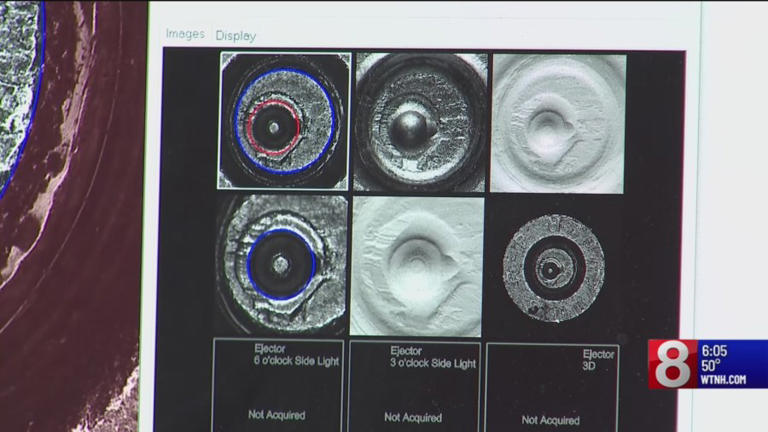Viewport: 768px width, 432px height.
Task: Open middle white relief impression thumbnail
Action: [417, 266]
